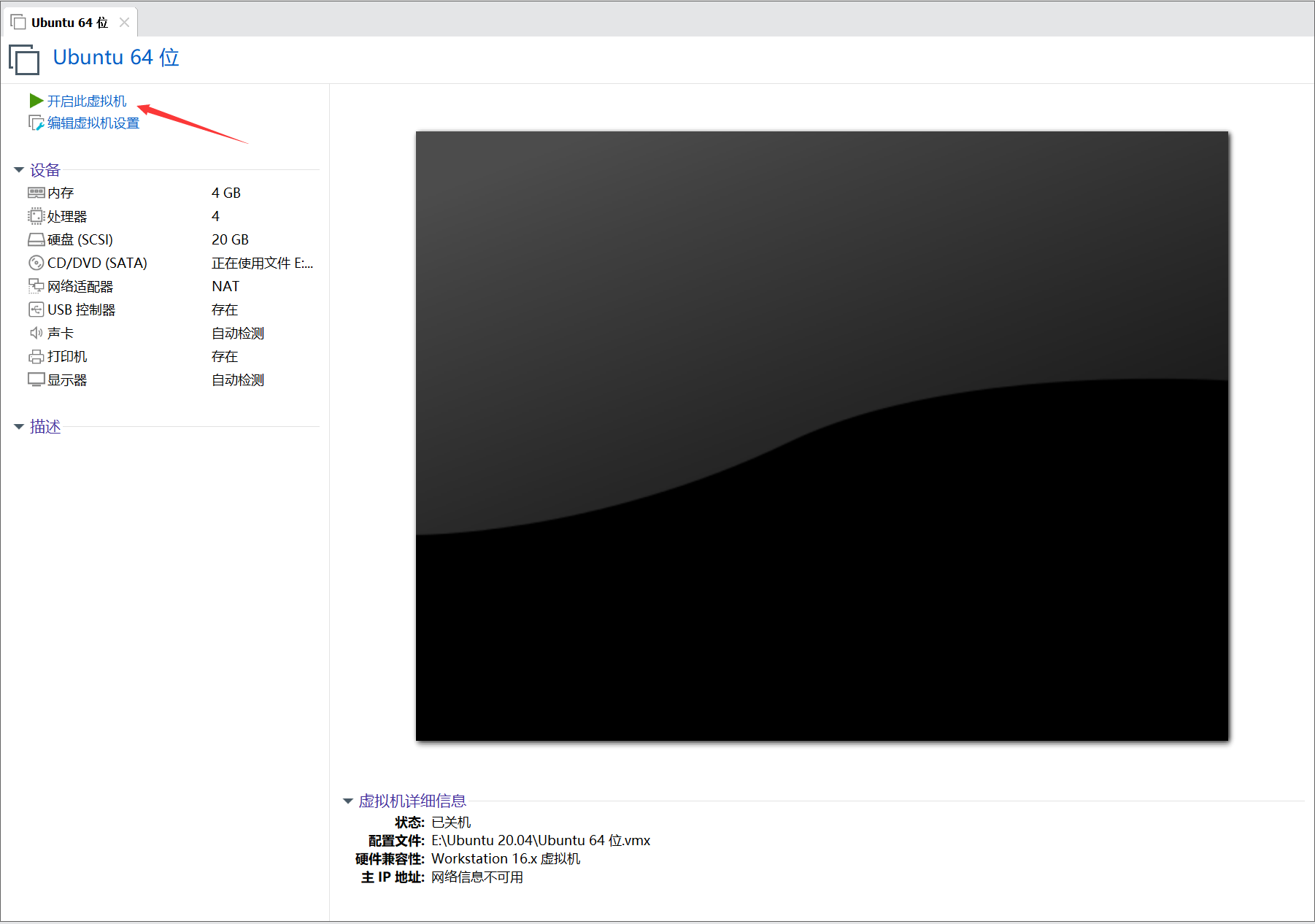Click the VM preview screen thumbnail

click(x=822, y=436)
